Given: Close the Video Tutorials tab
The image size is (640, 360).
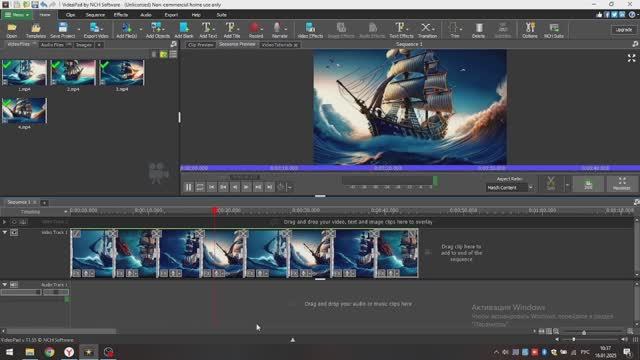Looking at the screenshot, I should [296, 45].
